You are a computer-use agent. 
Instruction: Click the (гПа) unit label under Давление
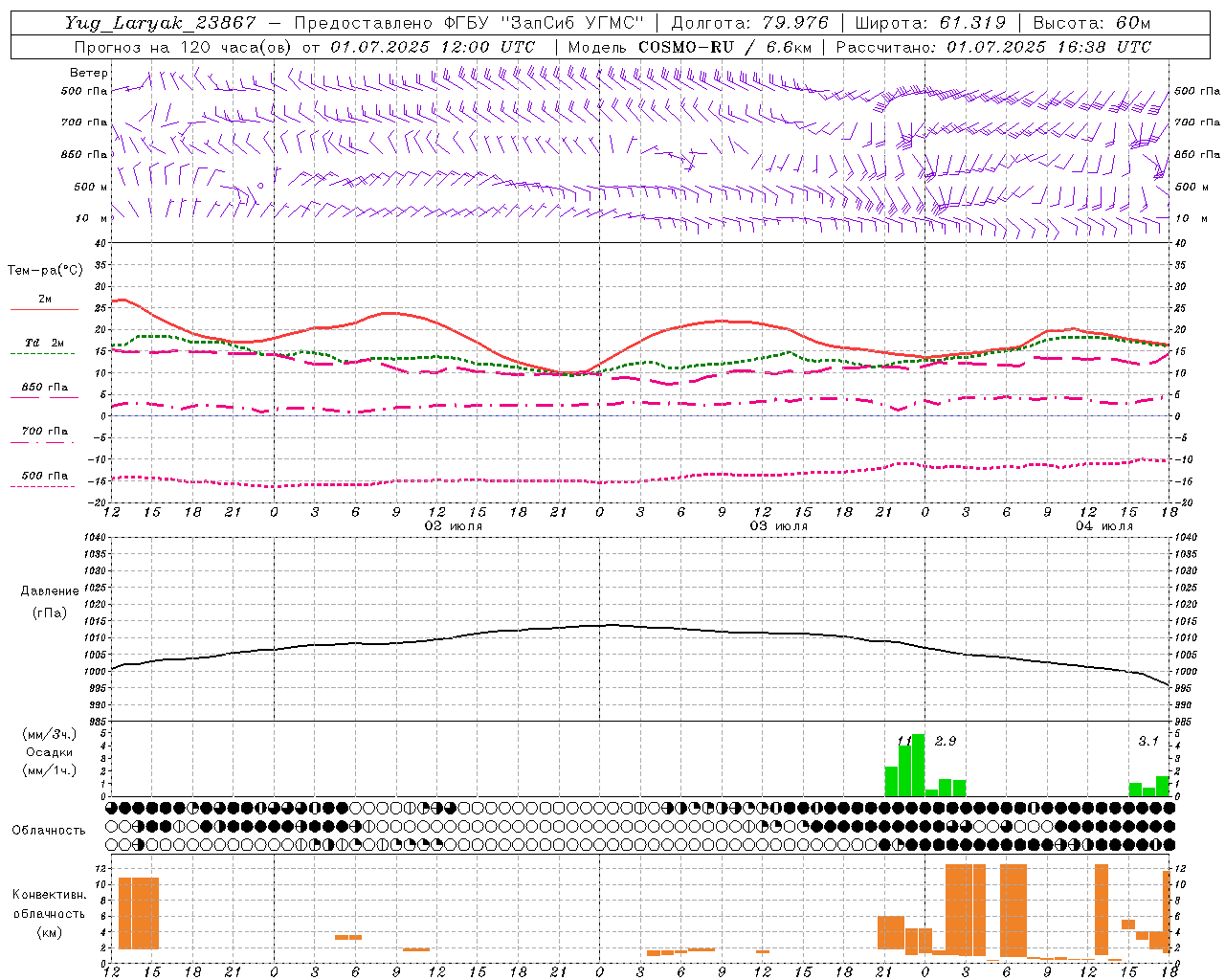coord(50,612)
